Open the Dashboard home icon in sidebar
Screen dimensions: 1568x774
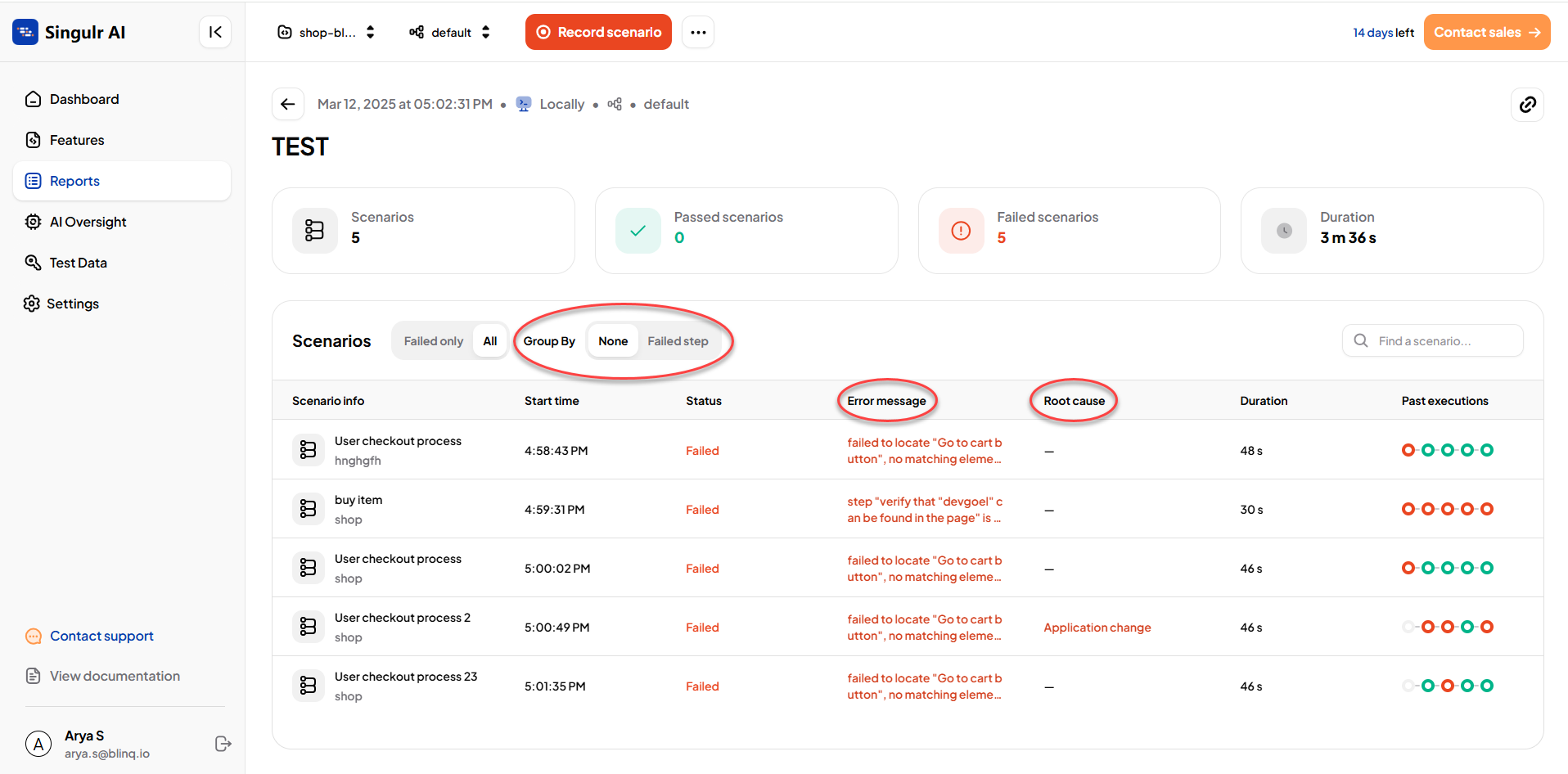click(33, 99)
